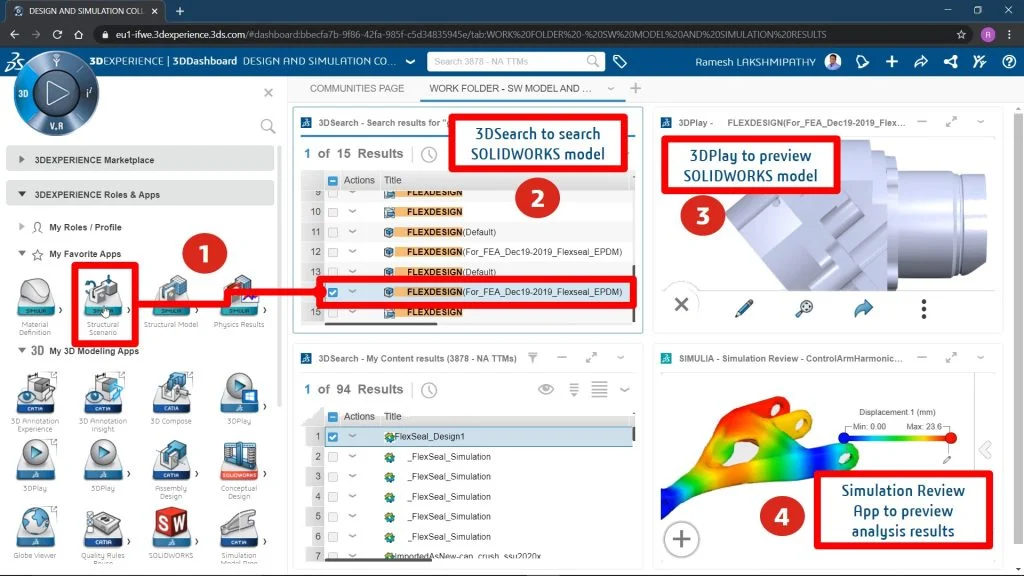1024x576 pixels.
Task: Click the My Roles / Profile link
Action: coord(85,227)
